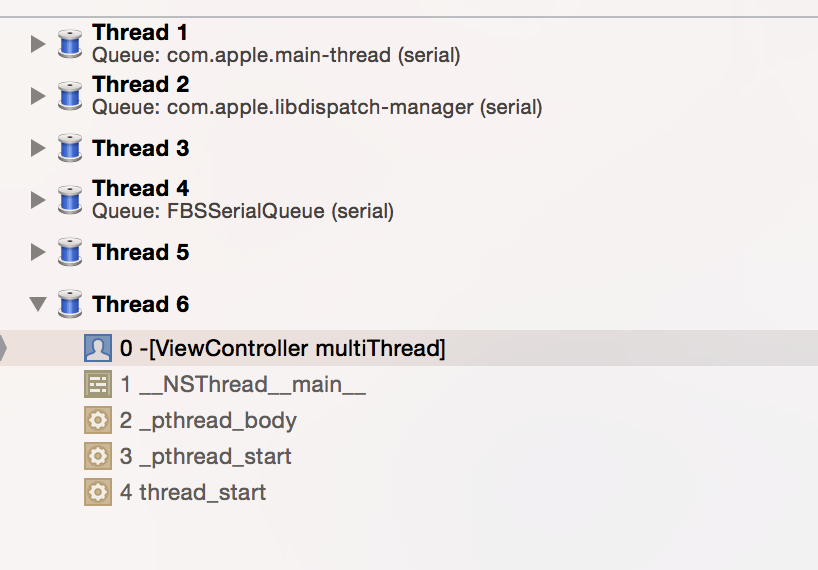Screen dimensions: 818x570
Task: Expand Thread 2 disclosure triangle
Action: coord(38,96)
